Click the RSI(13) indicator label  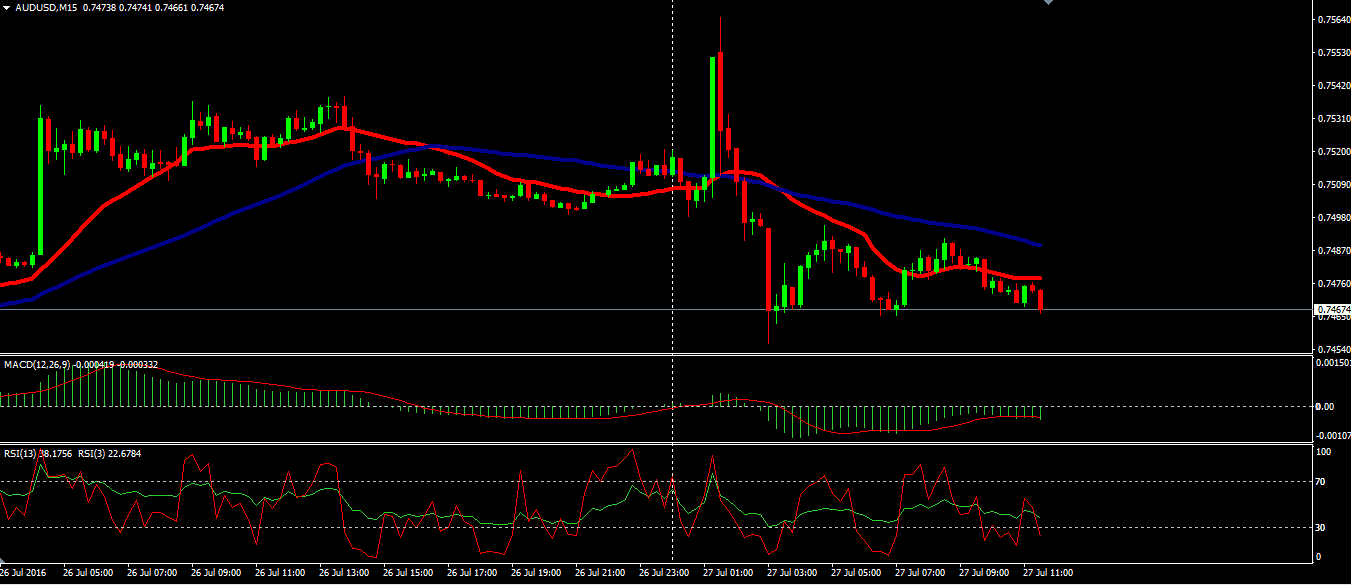(x=20, y=453)
